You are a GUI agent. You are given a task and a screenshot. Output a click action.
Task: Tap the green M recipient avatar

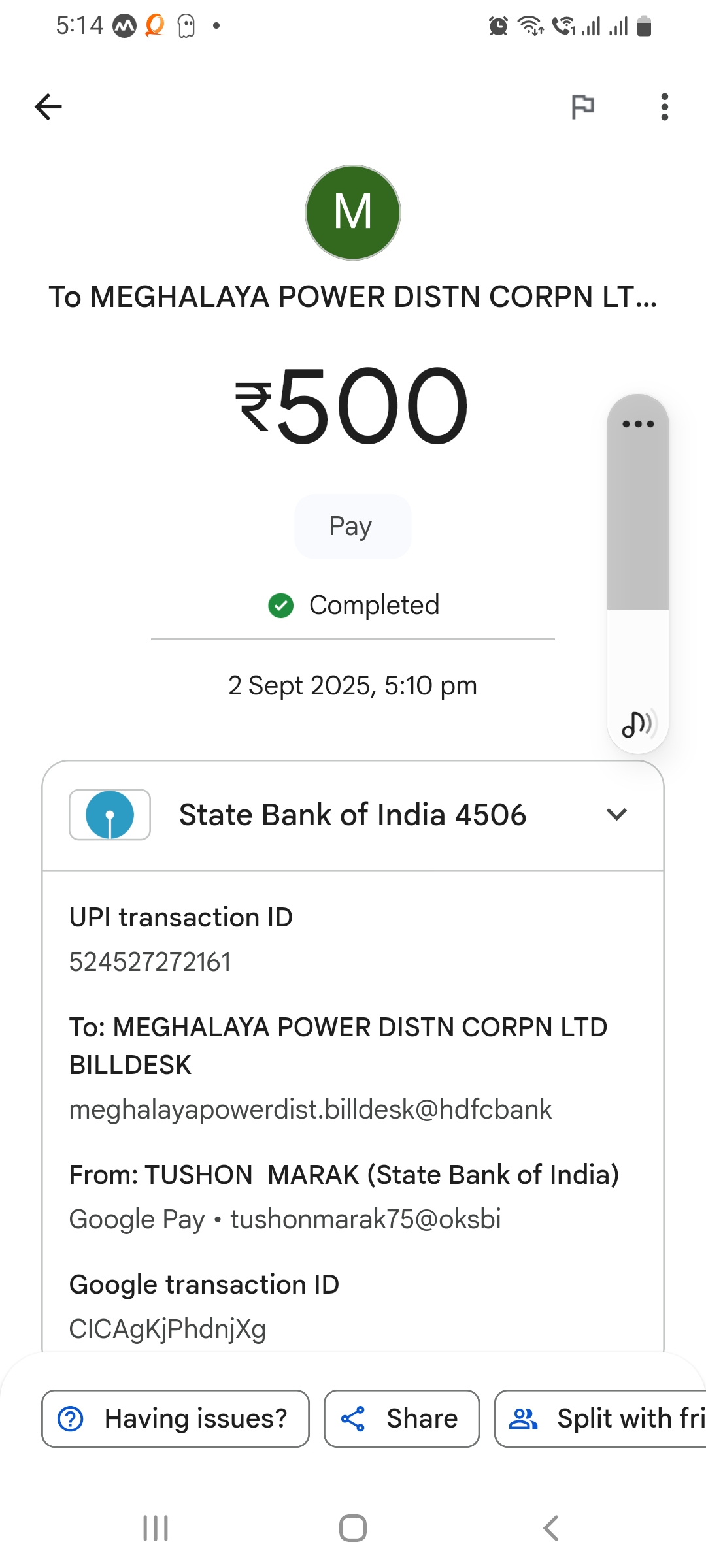(x=353, y=212)
